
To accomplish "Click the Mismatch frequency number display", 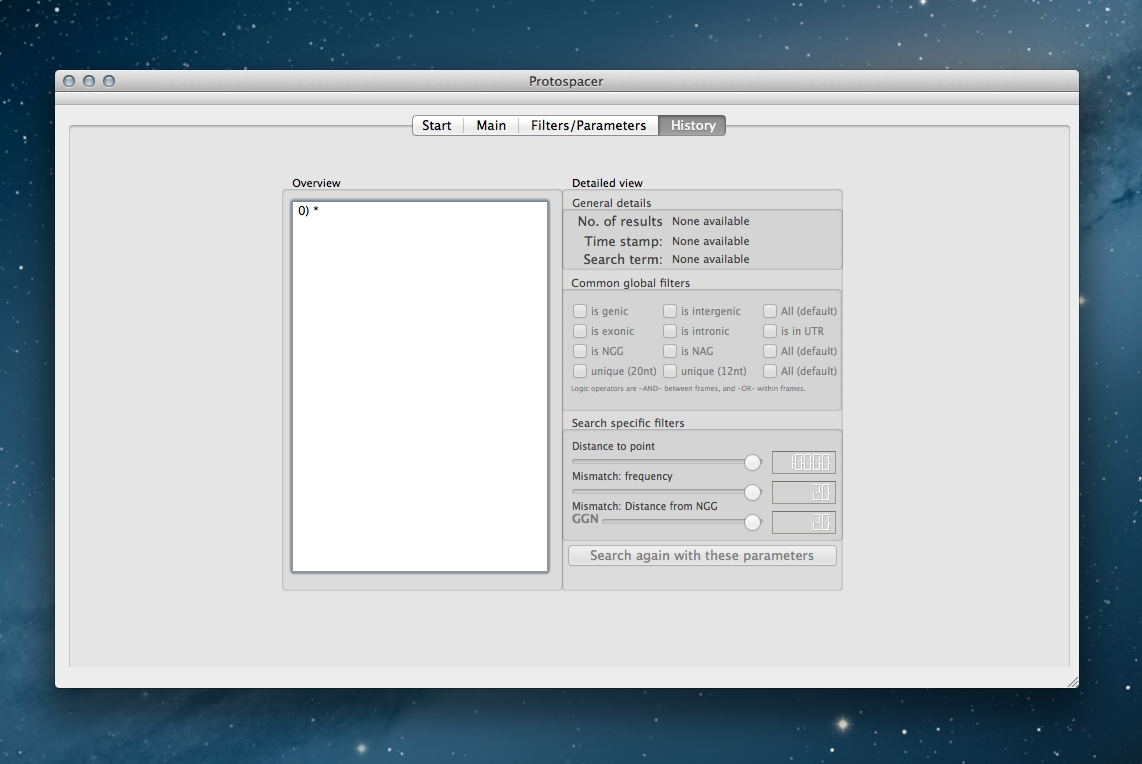I will click(x=803, y=493).
